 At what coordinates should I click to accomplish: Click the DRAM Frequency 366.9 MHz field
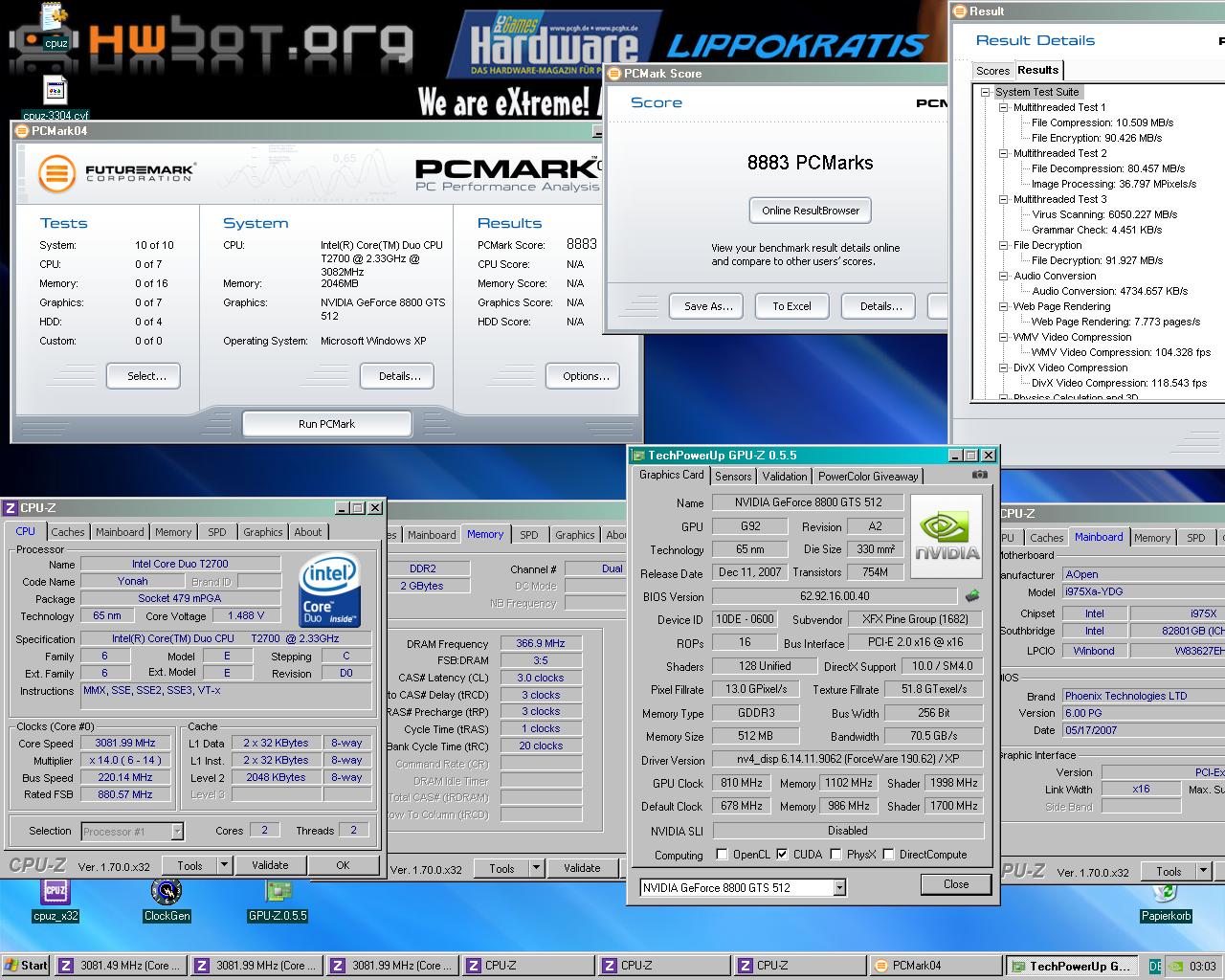(x=541, y=644)
